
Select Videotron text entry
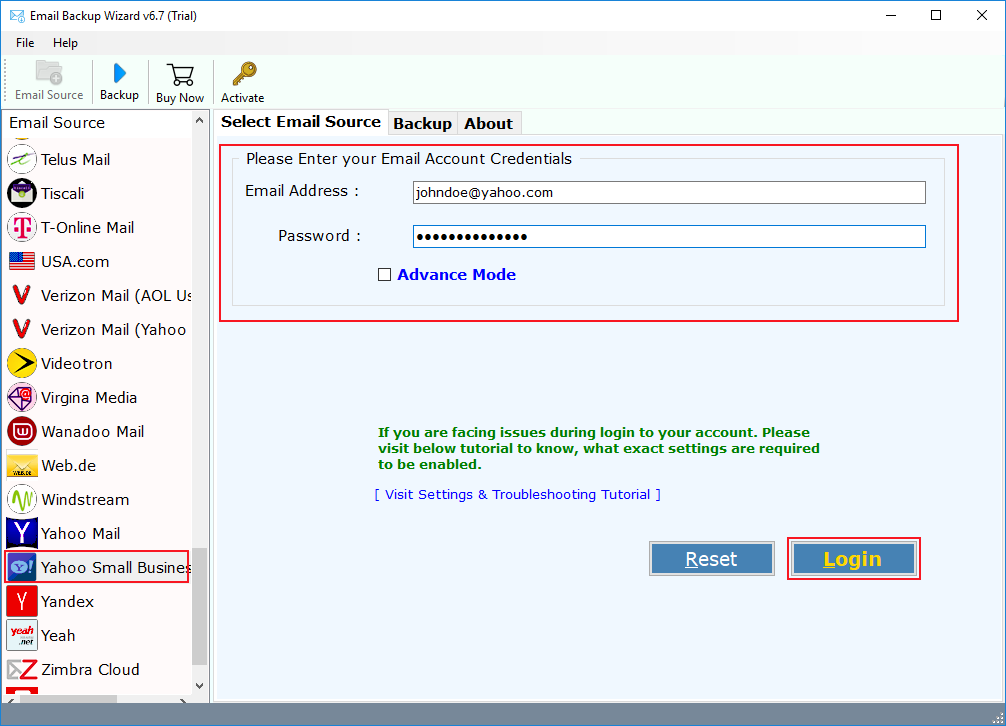76,363
